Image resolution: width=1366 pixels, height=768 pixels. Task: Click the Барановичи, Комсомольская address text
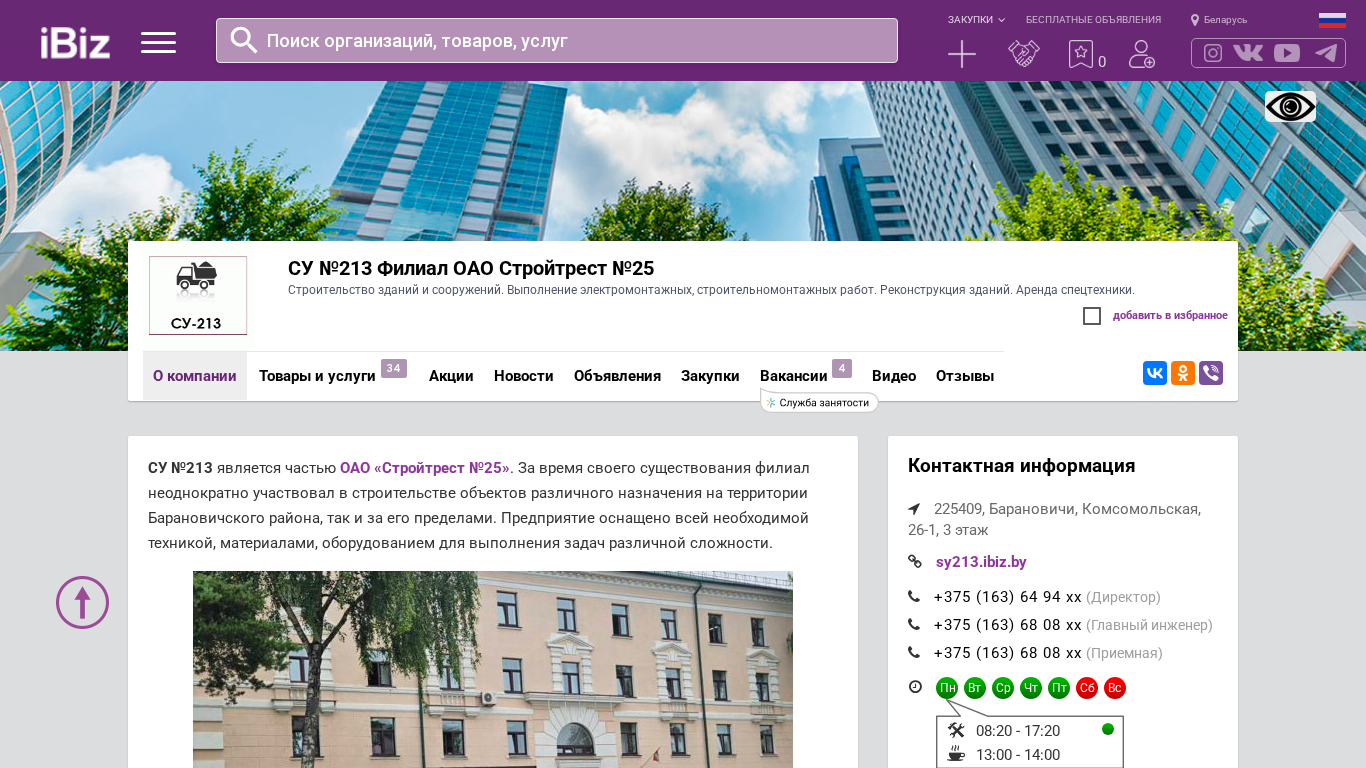tap(1054, 519)
